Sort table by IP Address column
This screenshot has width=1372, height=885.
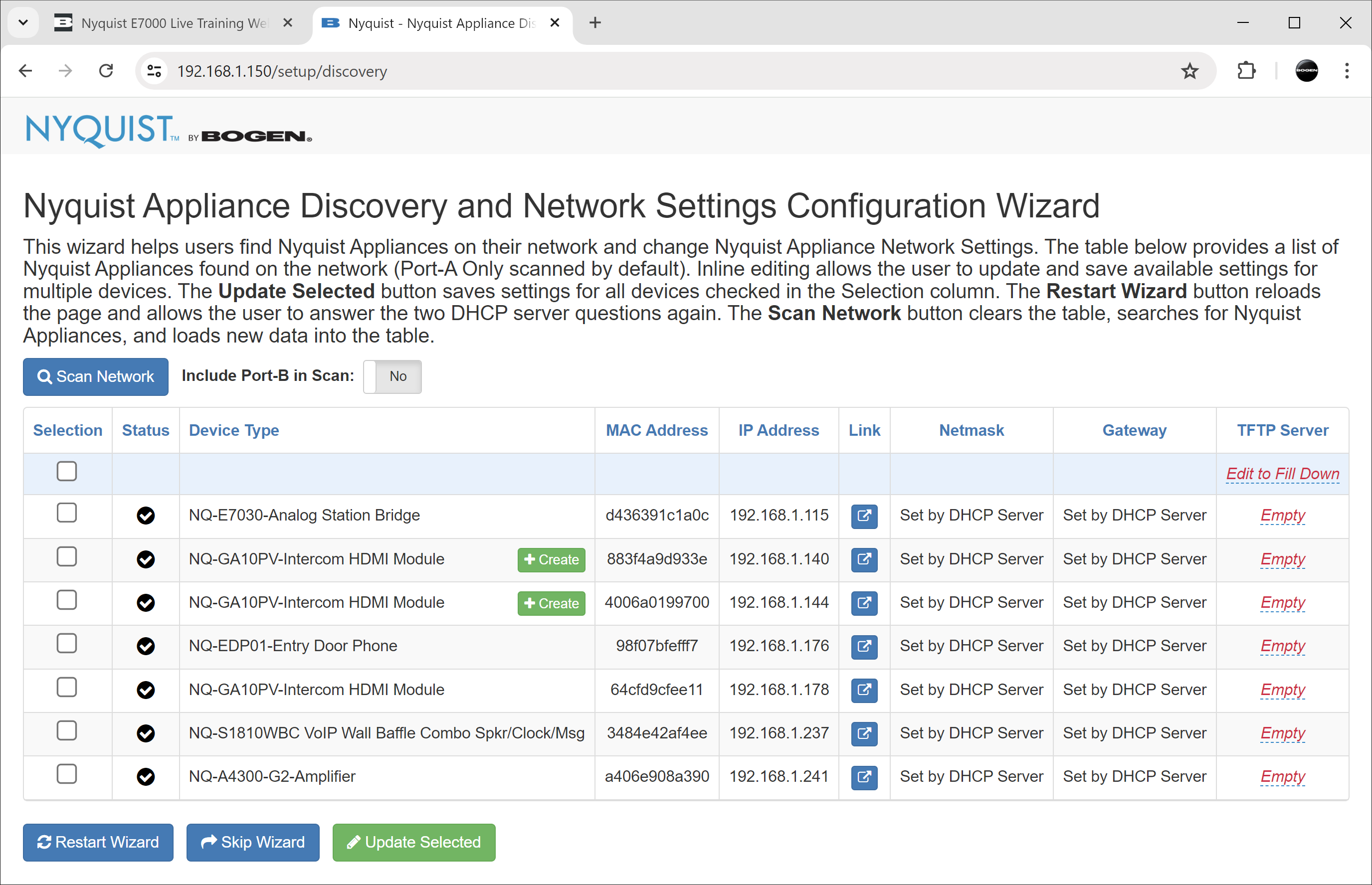tap(778, 430)
